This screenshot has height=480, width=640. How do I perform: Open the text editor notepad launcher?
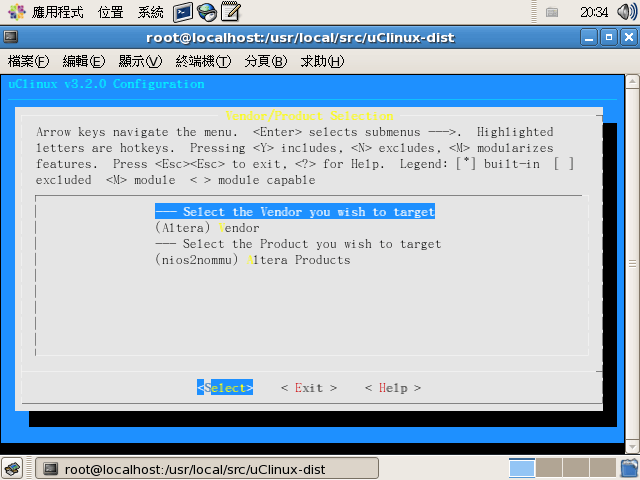[231, 12]
